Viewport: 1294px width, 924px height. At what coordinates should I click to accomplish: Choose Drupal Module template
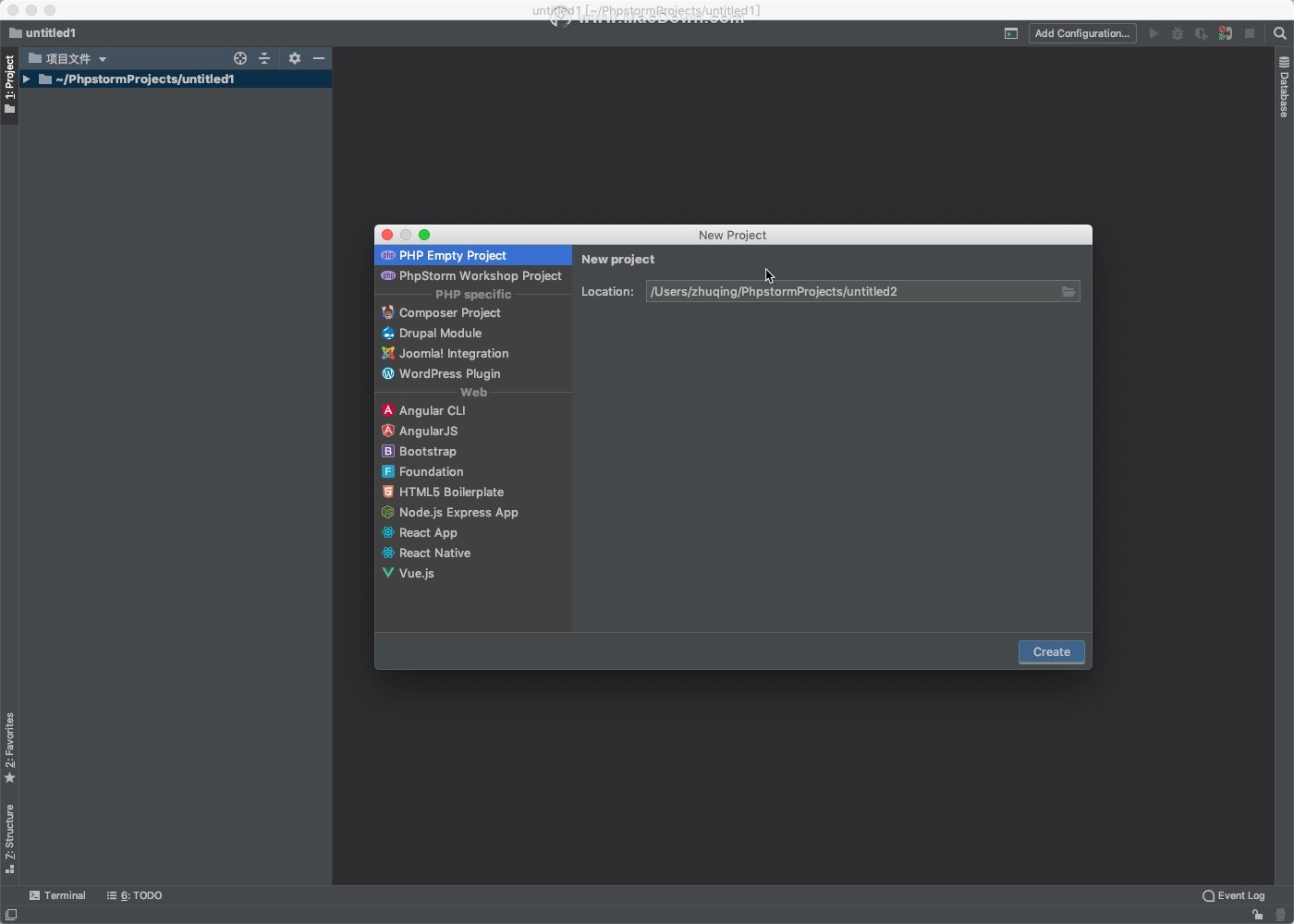point(473,333)
